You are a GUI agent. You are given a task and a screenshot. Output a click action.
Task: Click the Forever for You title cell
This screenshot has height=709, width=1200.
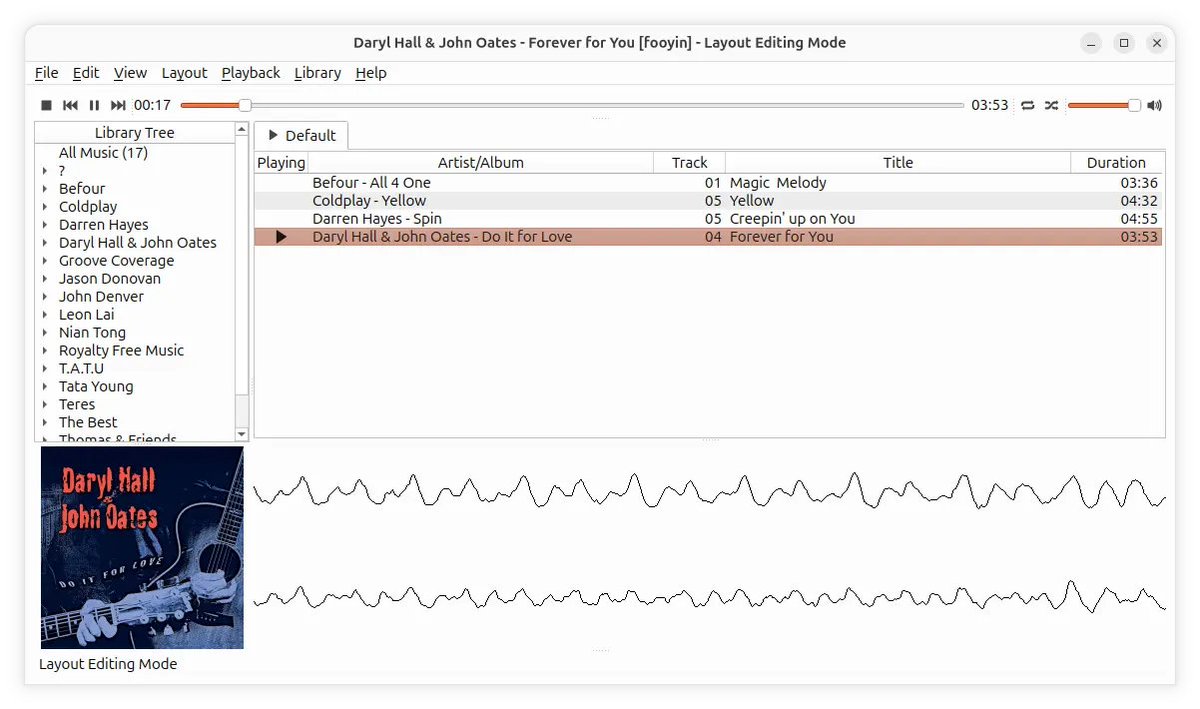[x=781, y=237]
